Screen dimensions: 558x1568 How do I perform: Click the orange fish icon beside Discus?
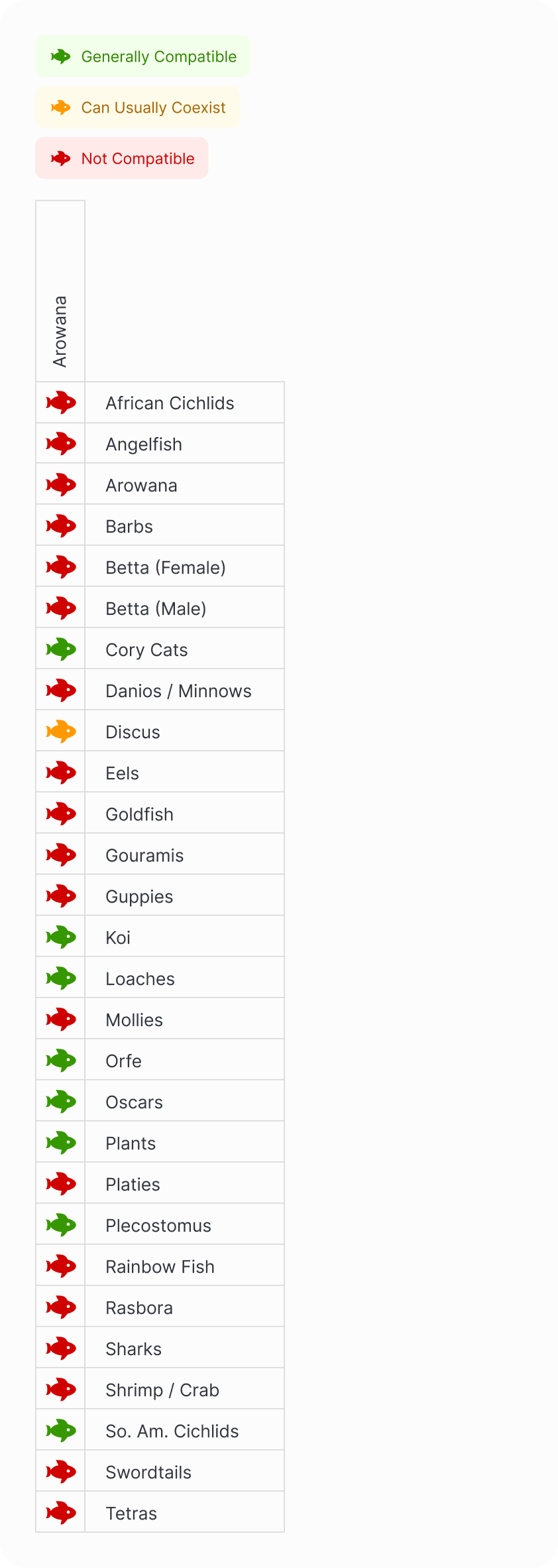(x=61, y=732)
